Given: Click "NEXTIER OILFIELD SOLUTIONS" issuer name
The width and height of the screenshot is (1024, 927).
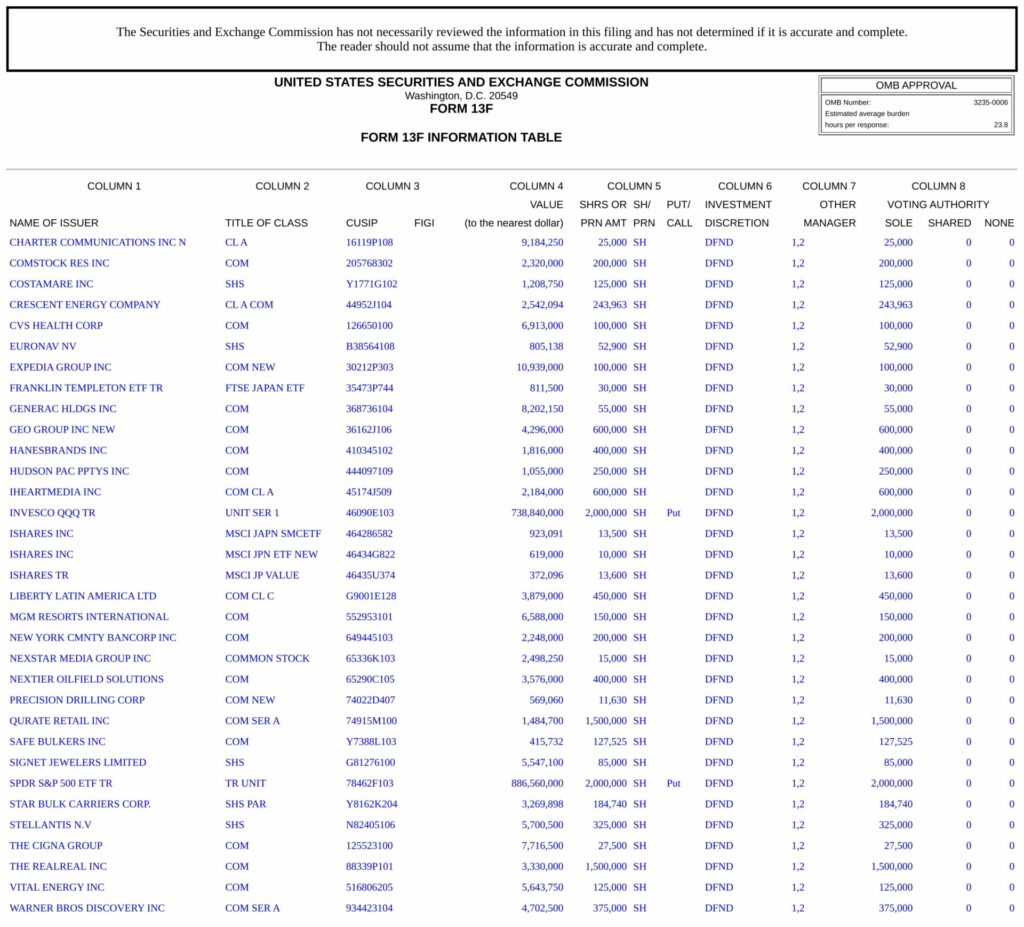Looking at the screenshot, I should point(86,679).
